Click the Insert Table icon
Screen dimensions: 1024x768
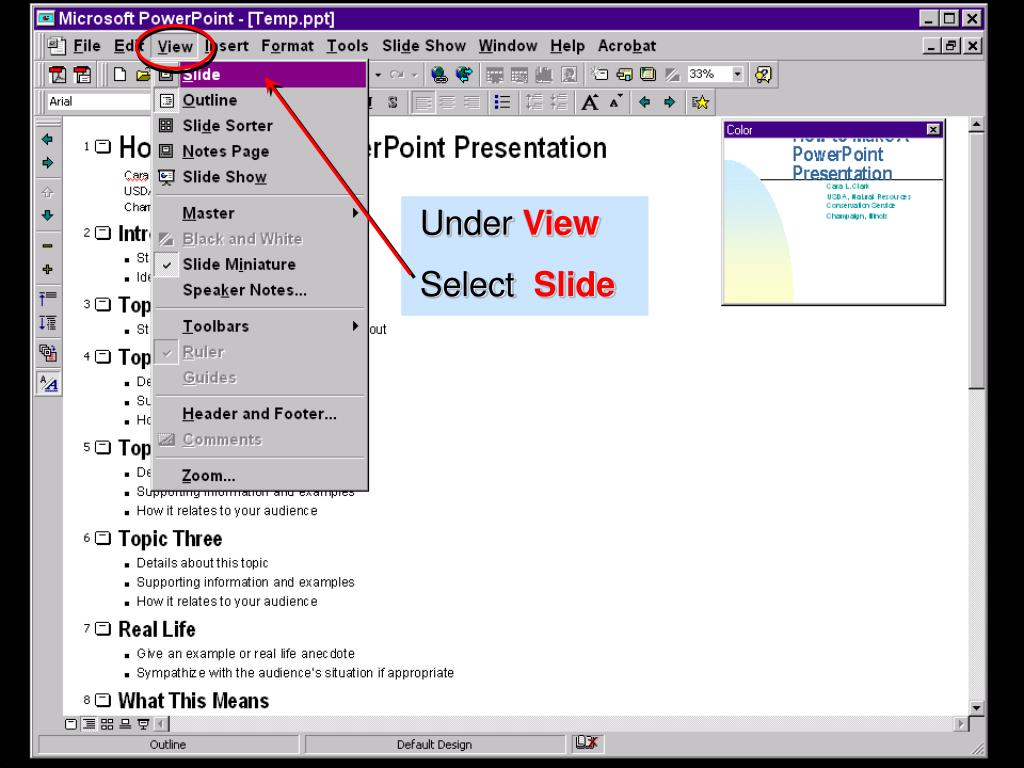(x=494, y=75)
